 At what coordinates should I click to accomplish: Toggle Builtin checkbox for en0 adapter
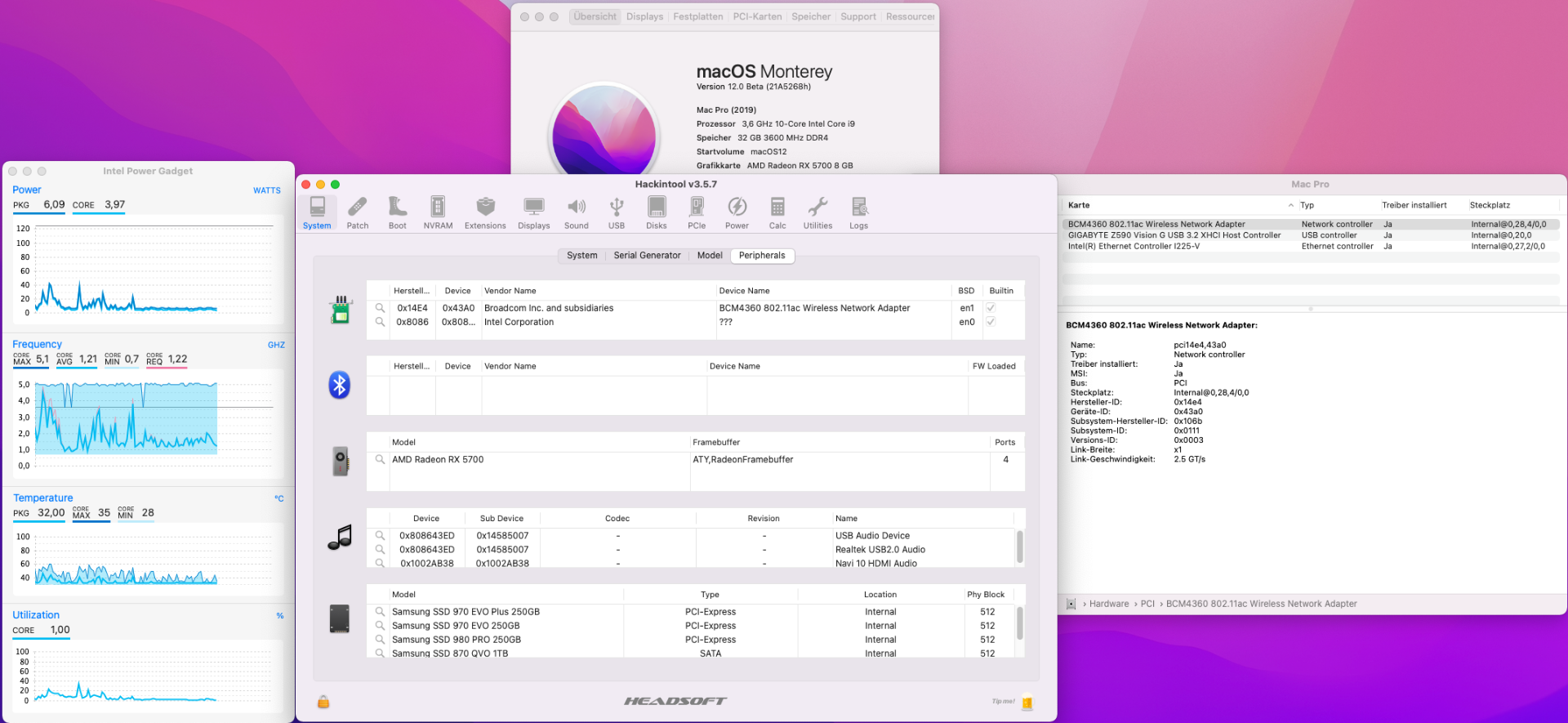point(991,322)
